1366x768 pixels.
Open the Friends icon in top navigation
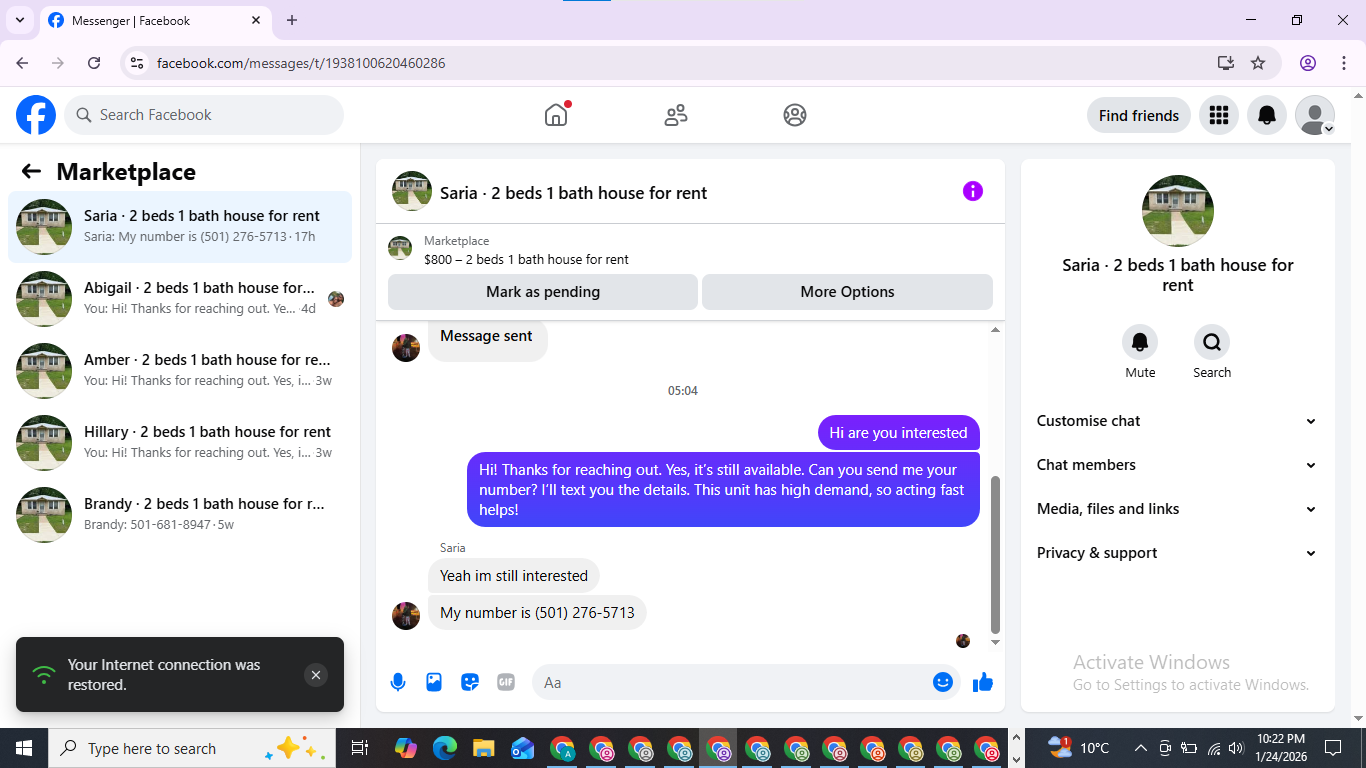tap(676, 115)
